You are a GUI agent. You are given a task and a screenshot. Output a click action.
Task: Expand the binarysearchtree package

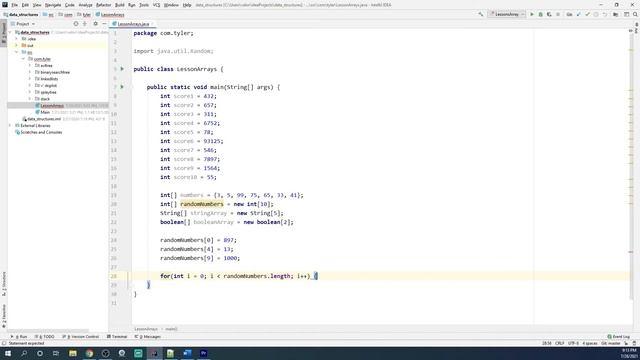[x=30, y=72]
